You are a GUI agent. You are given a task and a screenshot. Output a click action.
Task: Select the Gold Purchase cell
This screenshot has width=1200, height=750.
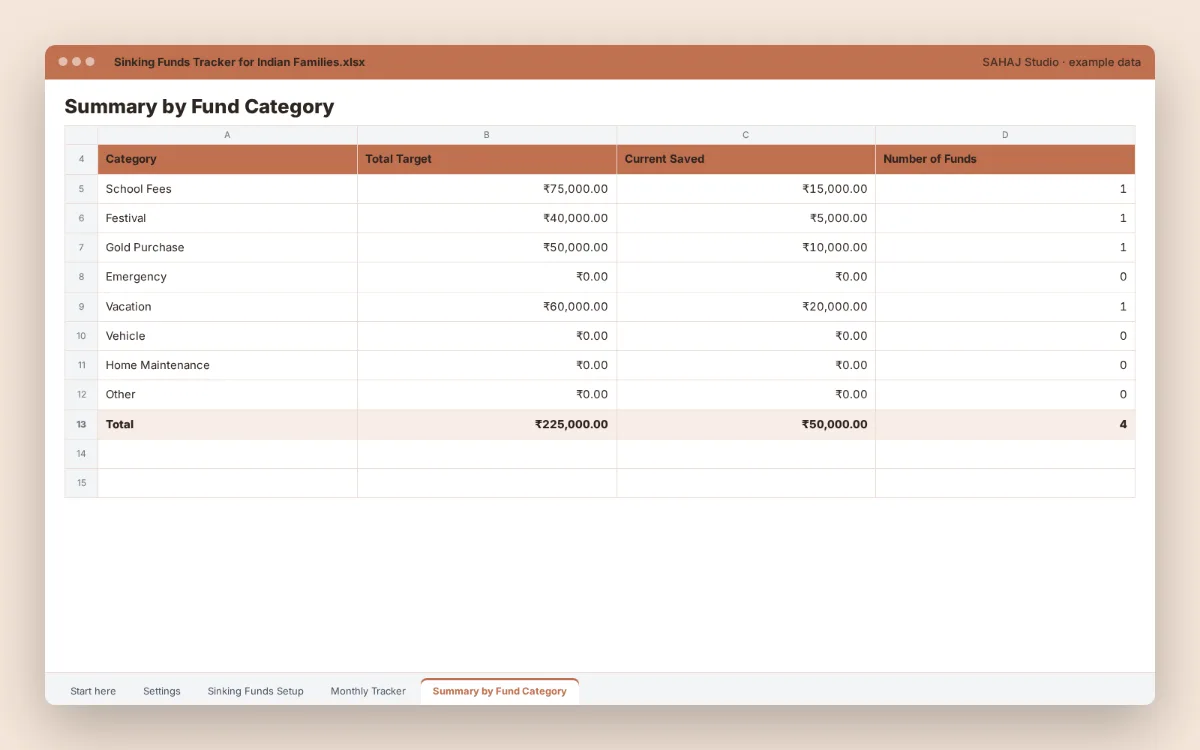tap(227, 247)
